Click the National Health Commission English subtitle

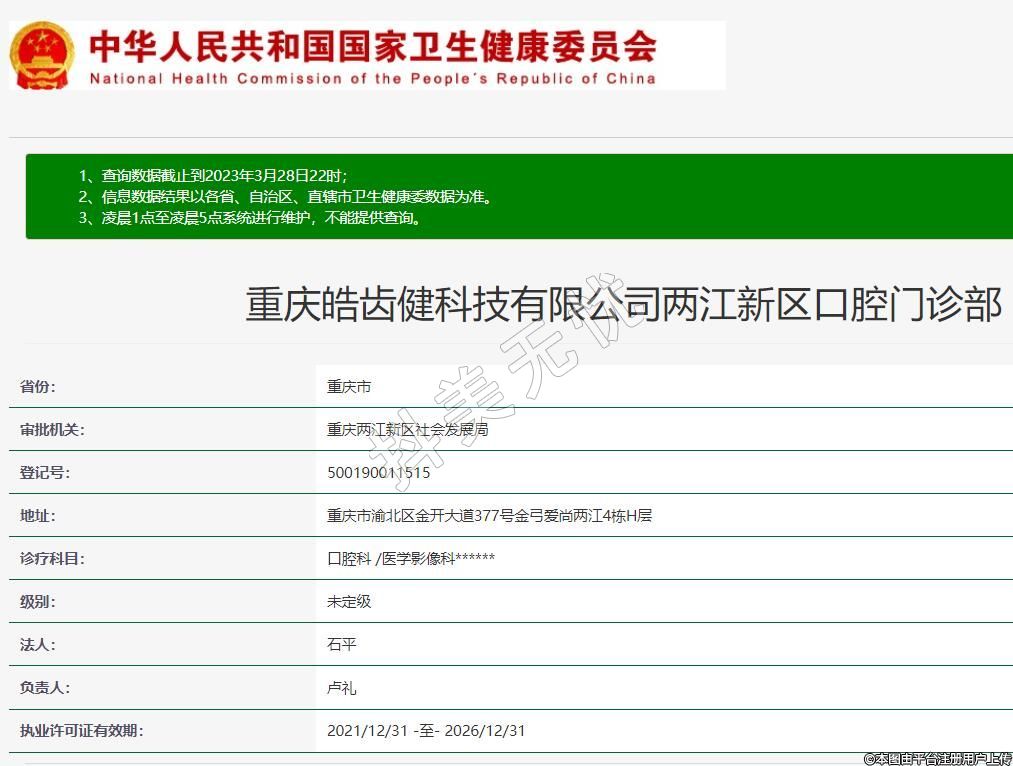tap(372, 79)
